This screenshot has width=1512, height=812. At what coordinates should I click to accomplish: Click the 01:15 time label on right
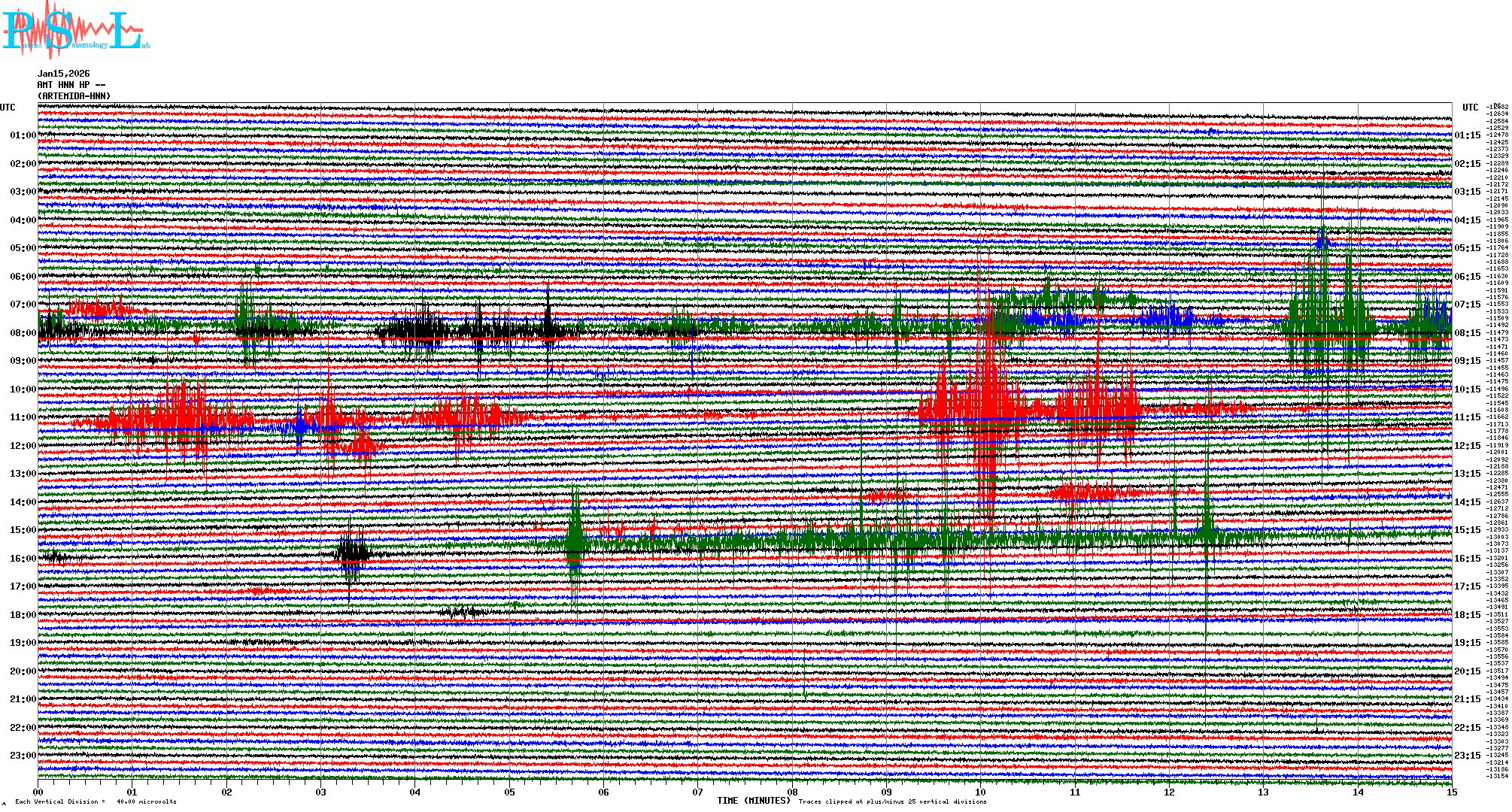click(x=1467, y=135)
